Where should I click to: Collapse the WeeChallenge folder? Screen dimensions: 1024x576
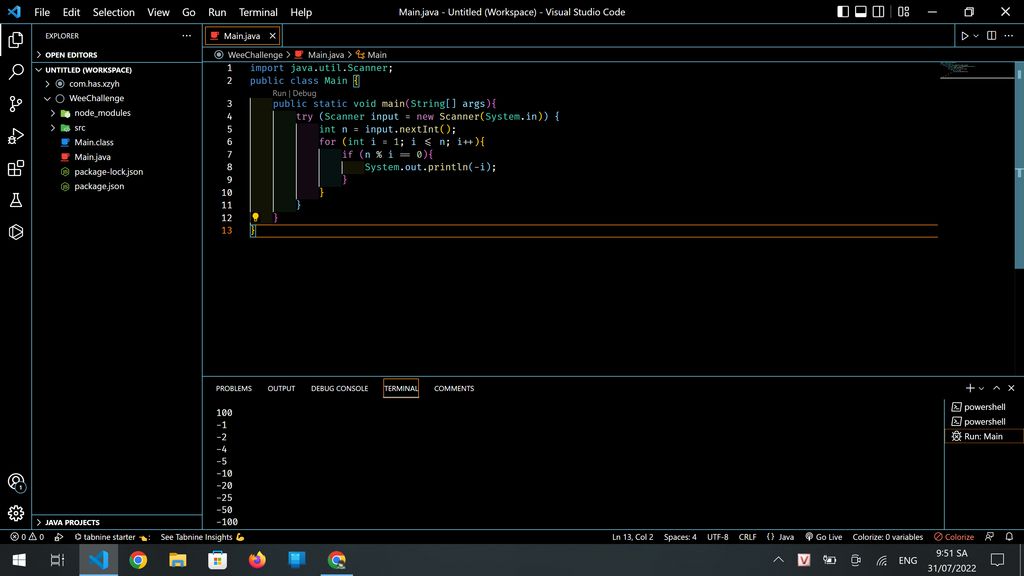pos(96,98)
